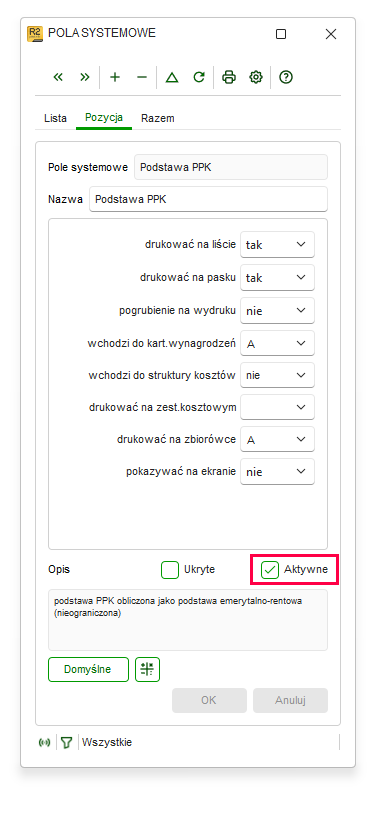Image resolution: width=383 pixels, height=819 pixels.
Task: Confirm with the OK button
Action: point(209,700)
